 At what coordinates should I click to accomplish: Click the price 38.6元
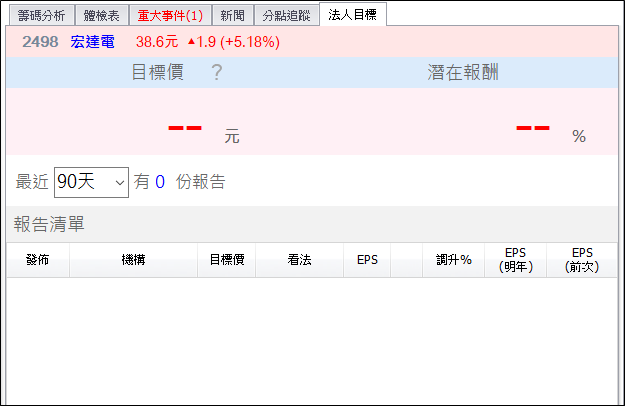157,42
